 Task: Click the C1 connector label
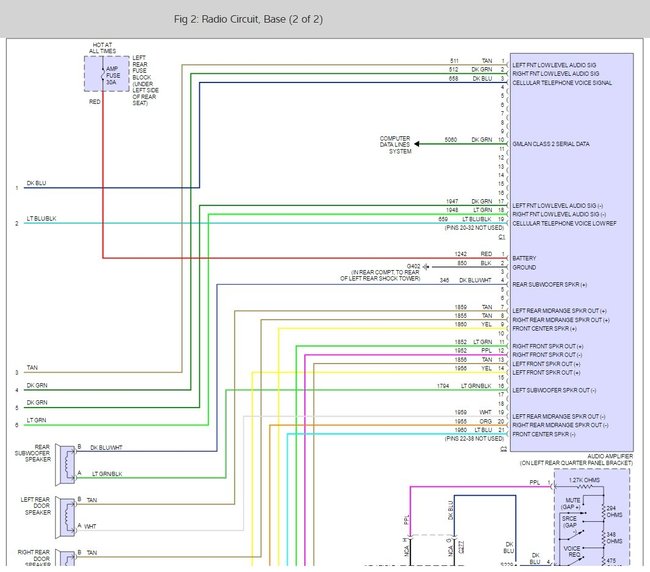tap(502, 237)
